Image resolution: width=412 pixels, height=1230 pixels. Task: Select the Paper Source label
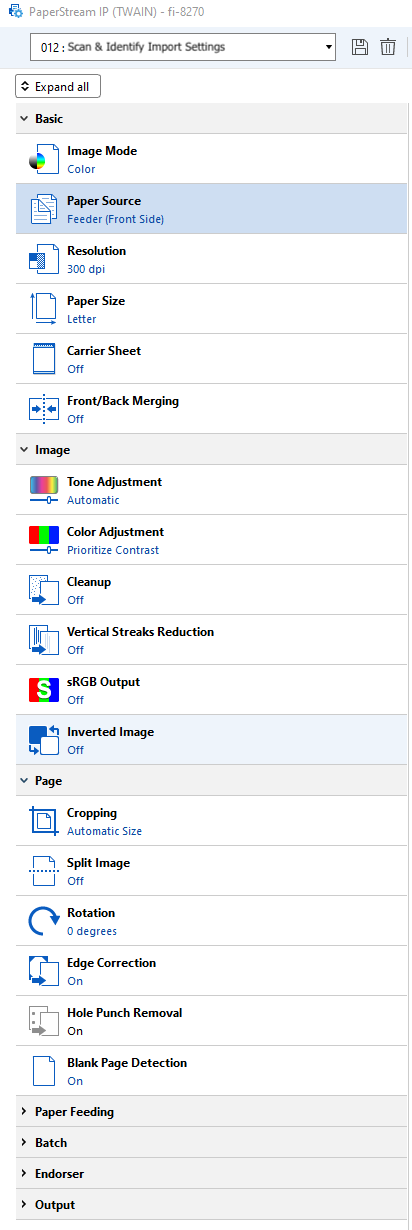click(104, 201)
